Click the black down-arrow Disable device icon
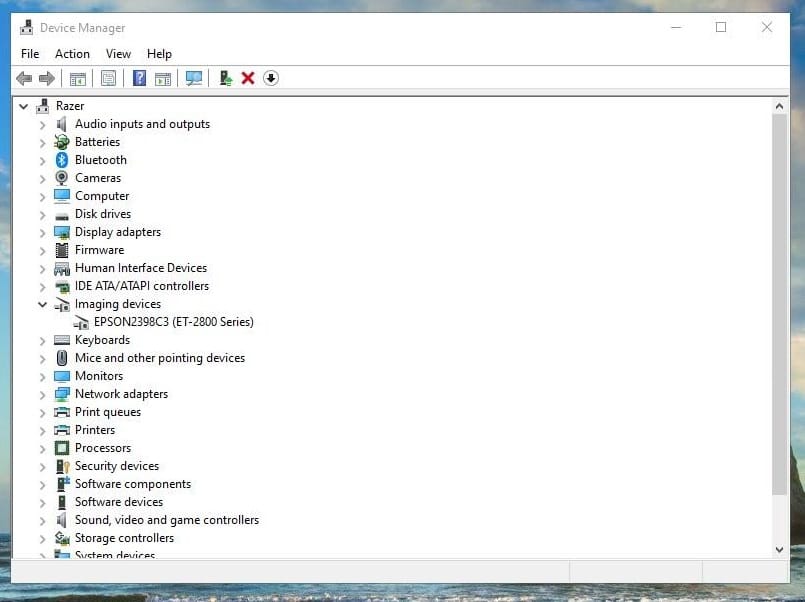805x602 pixels. pyautogui.click(x=271, y=78)
